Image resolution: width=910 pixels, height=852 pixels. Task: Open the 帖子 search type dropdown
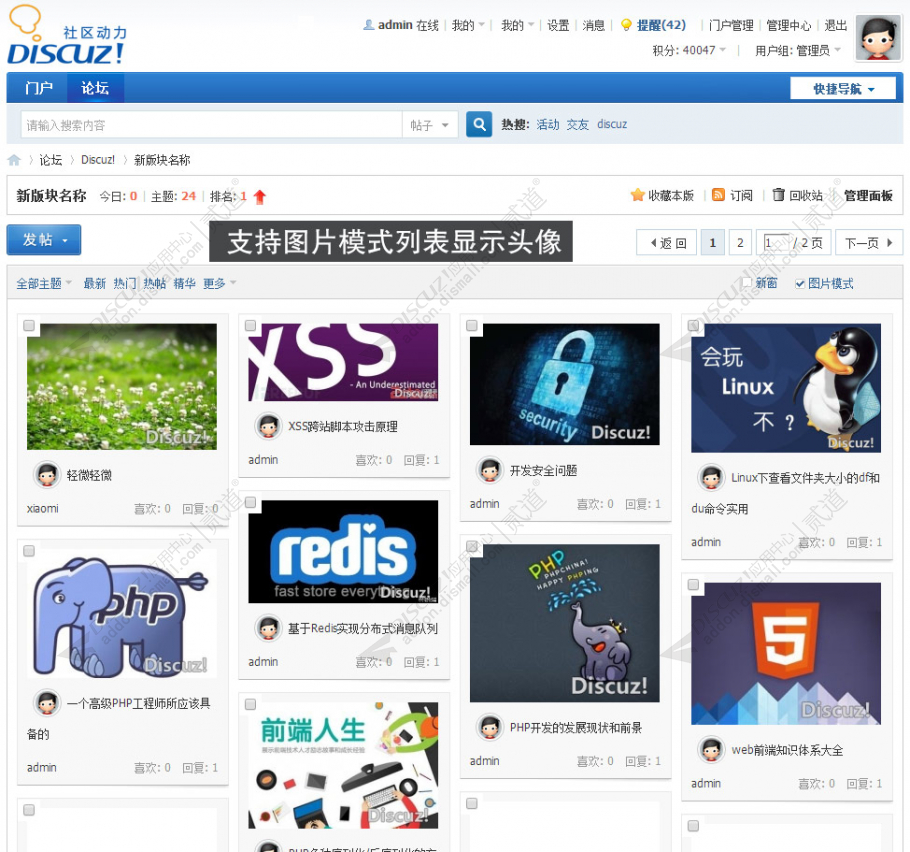click(429, 125)
